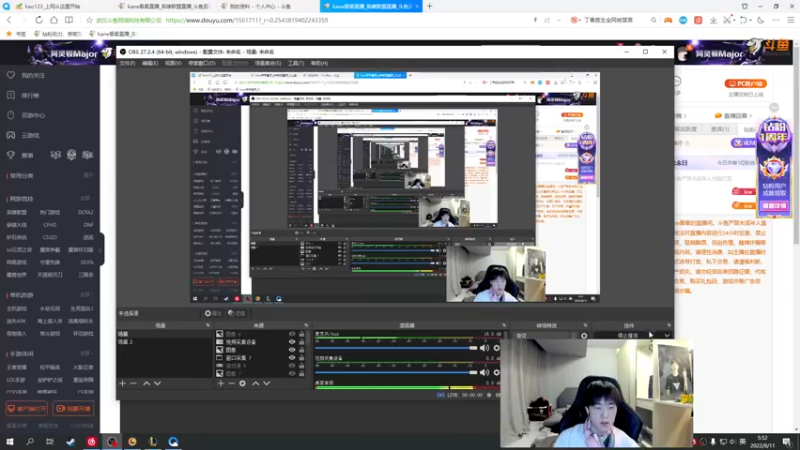The width and height of the screenshot is (800, 450).
Task: Mute the 麦克风/Aux audio channel speaker icon
Action: [x=484, y=348]
